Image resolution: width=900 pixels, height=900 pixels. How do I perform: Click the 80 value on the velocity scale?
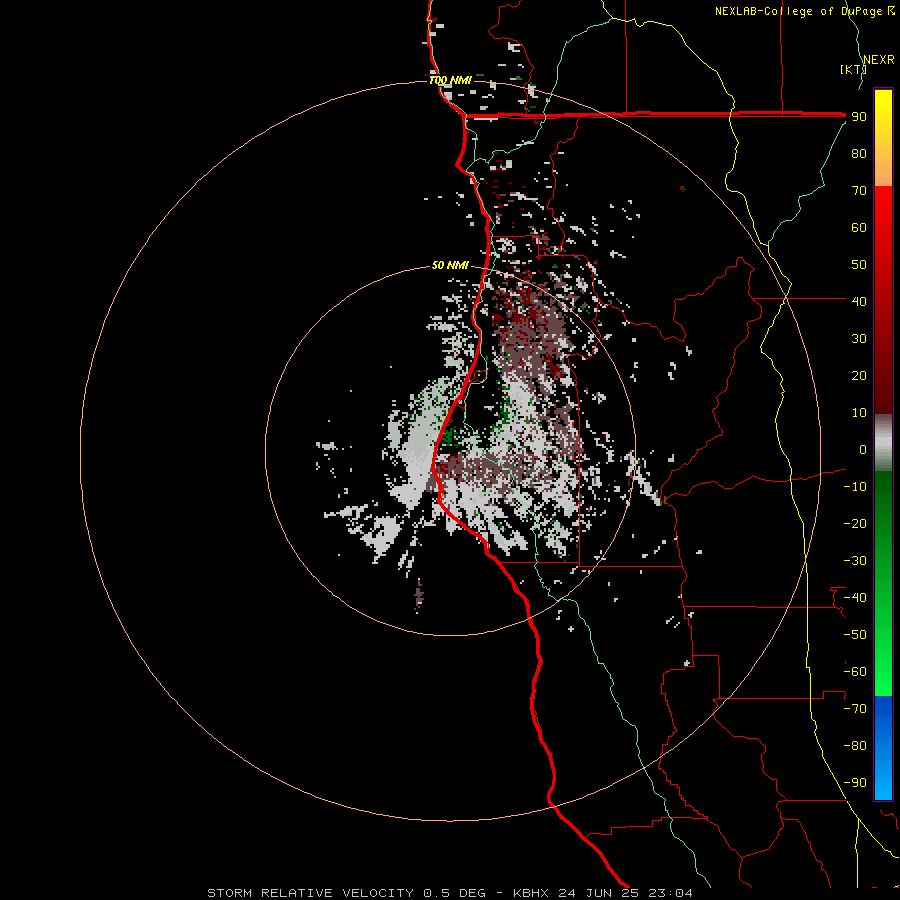(x=859, y=154)
